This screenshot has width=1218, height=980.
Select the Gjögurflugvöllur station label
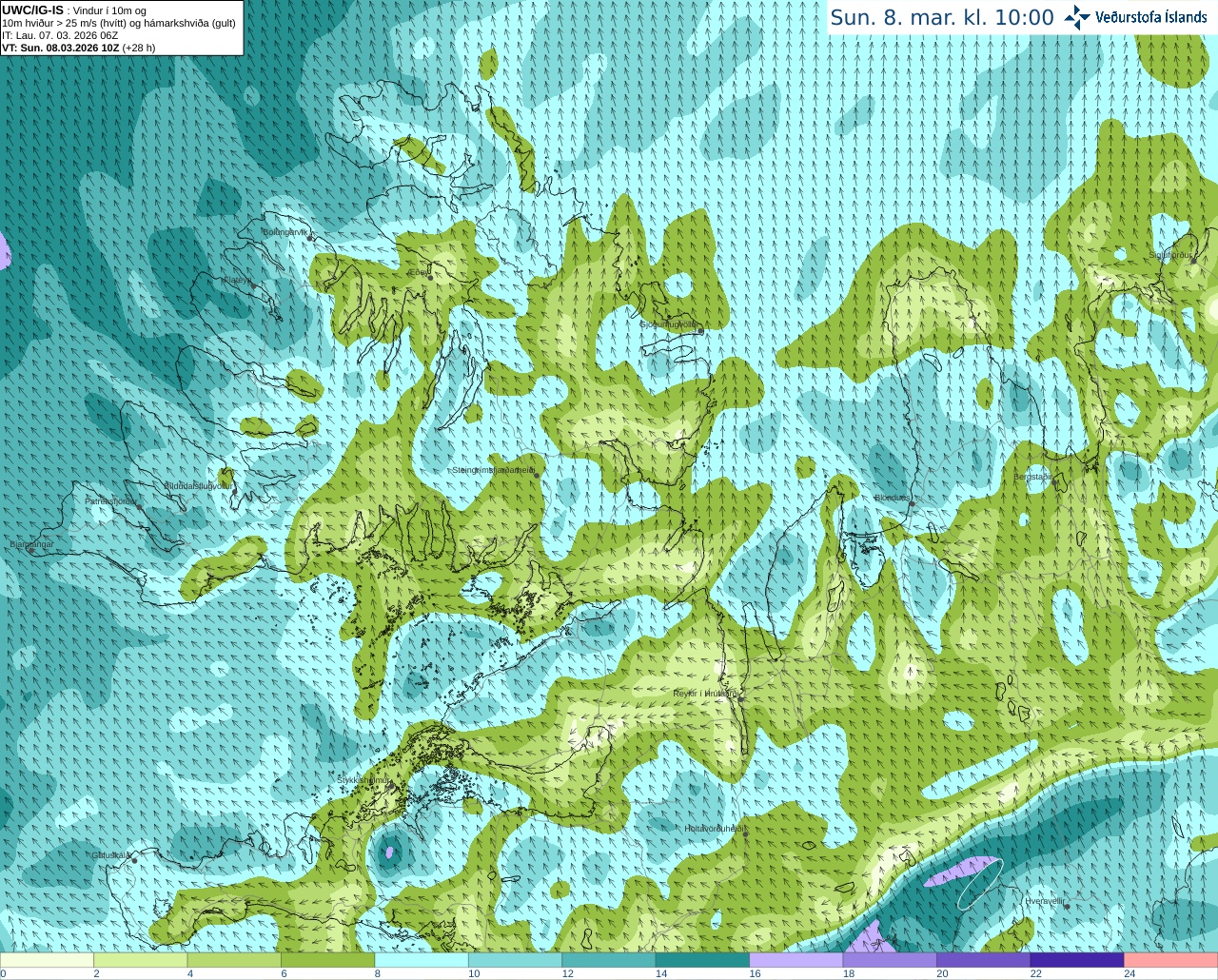tap(668, 324)
